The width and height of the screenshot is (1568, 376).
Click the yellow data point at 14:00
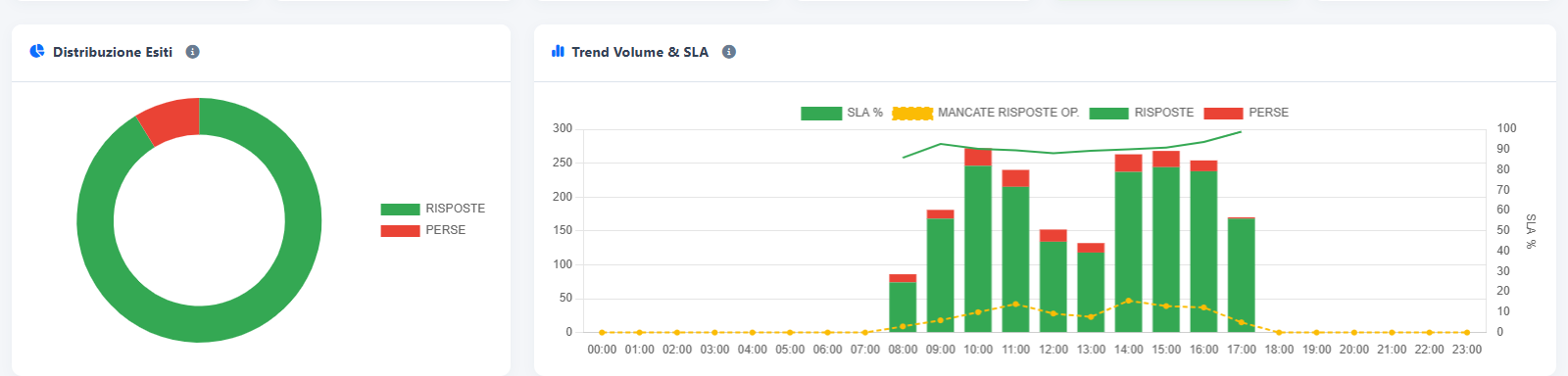coord(1128,302)
